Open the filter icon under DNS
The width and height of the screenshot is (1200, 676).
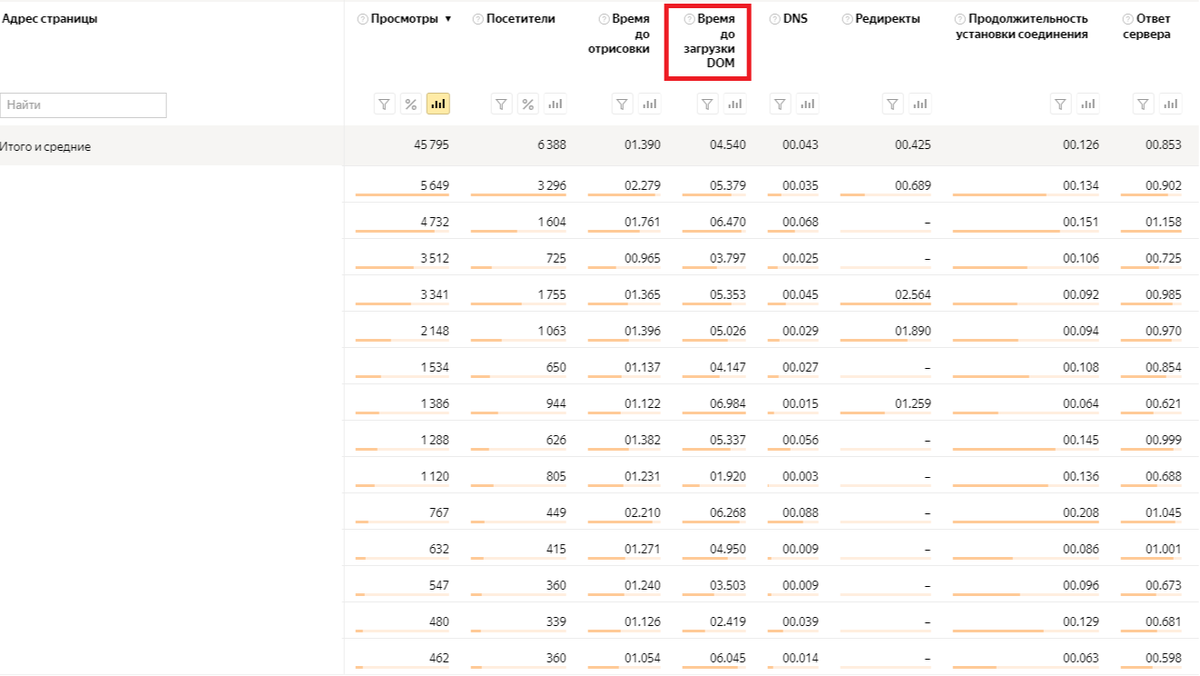point(781,104)
